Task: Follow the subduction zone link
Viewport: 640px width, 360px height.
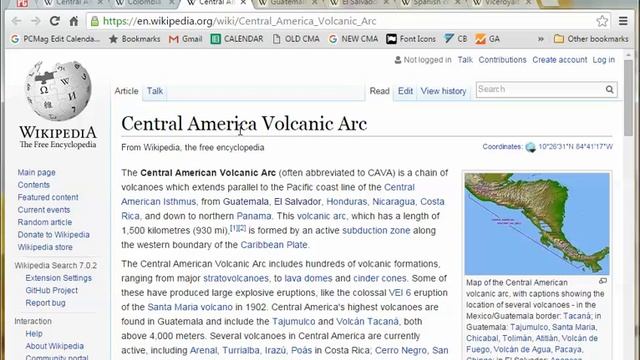Action: 376,230
